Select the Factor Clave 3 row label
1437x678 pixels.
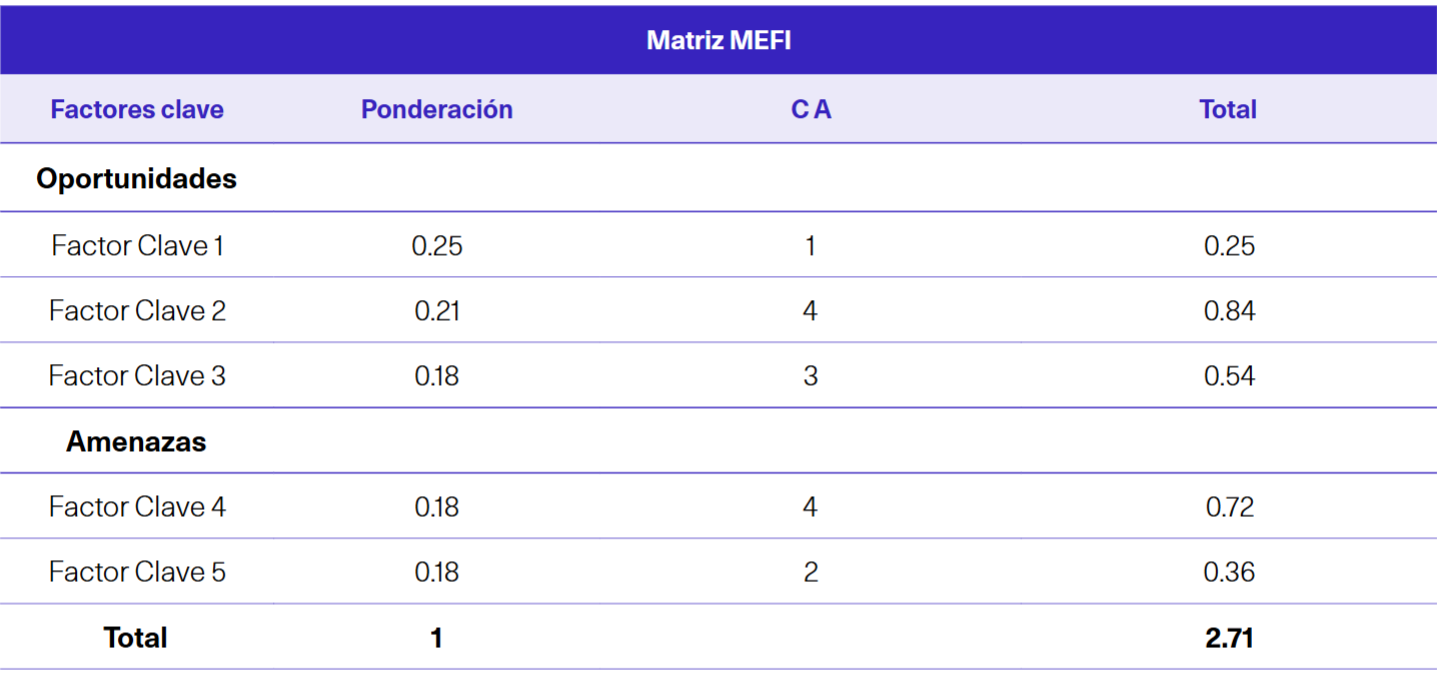tap(137, 376)
